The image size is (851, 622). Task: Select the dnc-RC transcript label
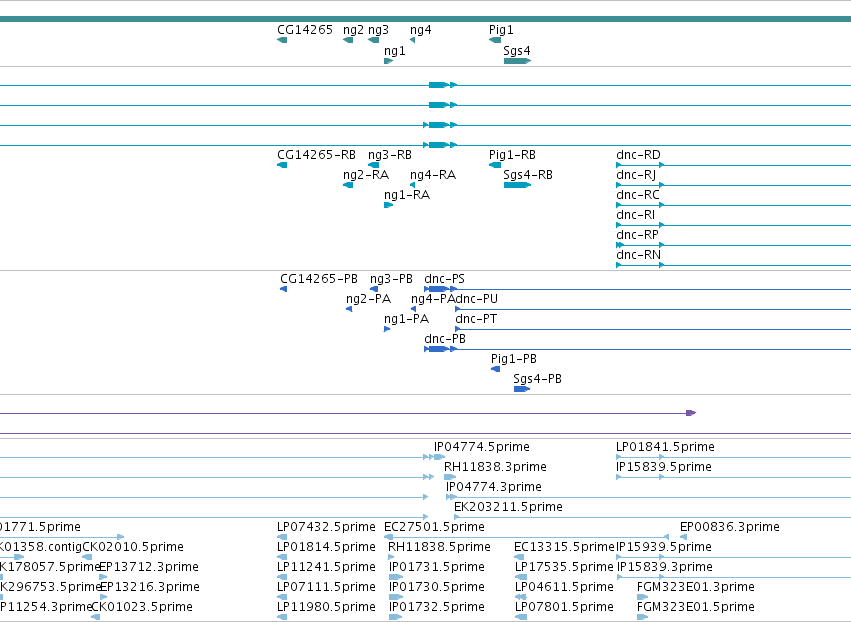[638, 195]
